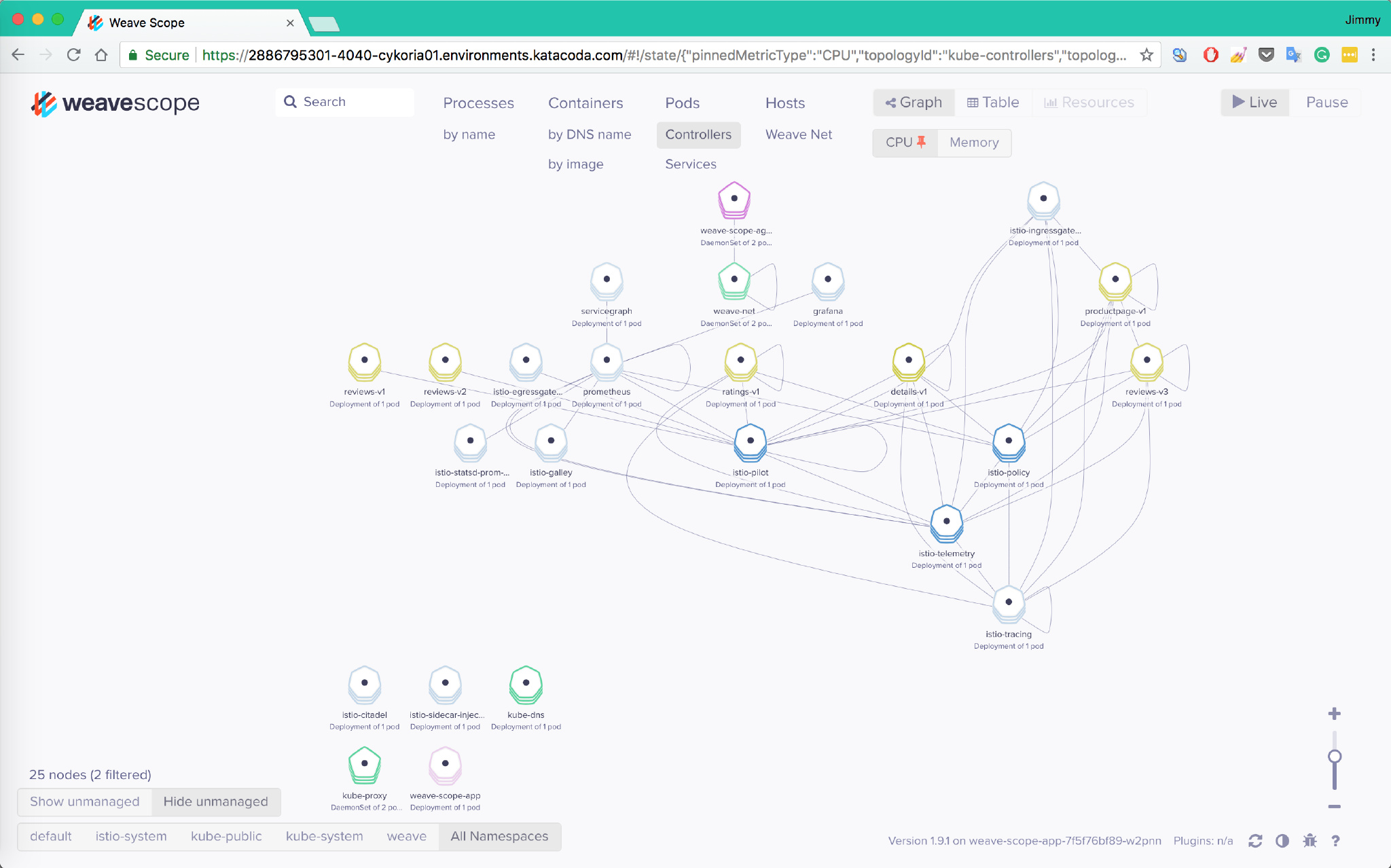The height and width of the screenshot is (868, 1391).
Task: Bookmark this page with star icon
Action: pos(1146,55)
